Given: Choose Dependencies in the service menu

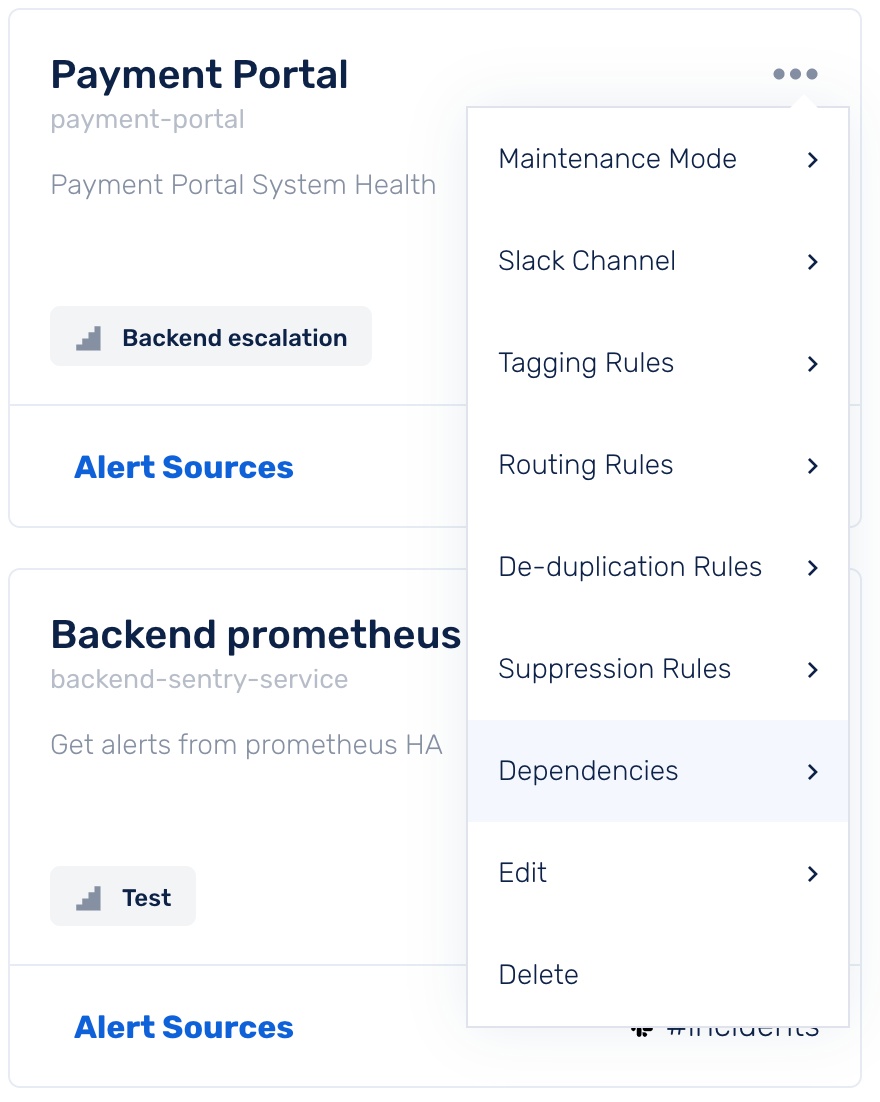Looking at the screenshot, I should click(x=658, y=771).
